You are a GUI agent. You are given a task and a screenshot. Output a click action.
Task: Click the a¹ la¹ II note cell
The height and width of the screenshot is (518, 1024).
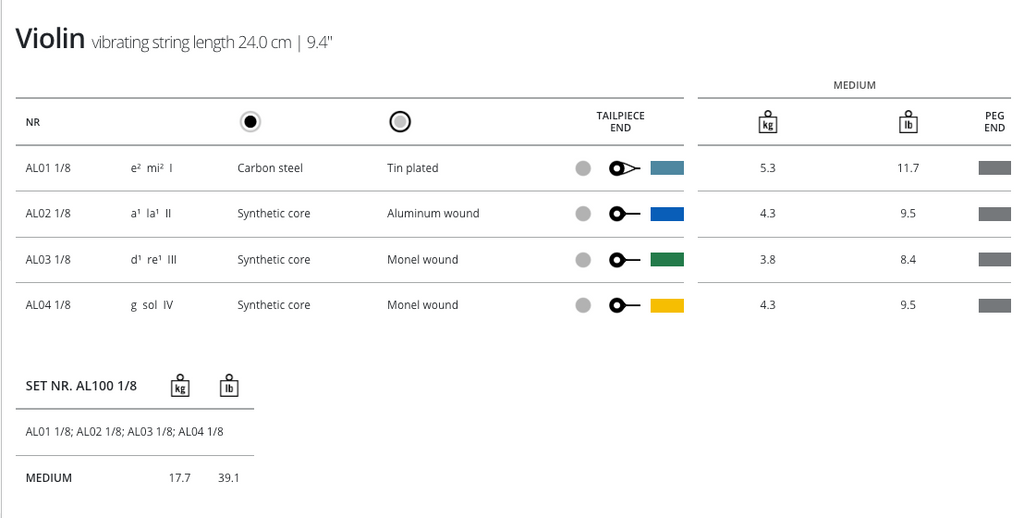pos(151,214)
